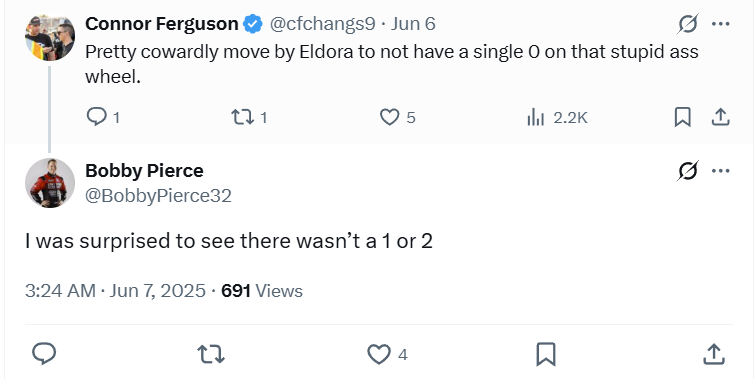Open the Jun 6 timestamp link
This screenshot has width=754, height=379.
(x=413, y=24)
